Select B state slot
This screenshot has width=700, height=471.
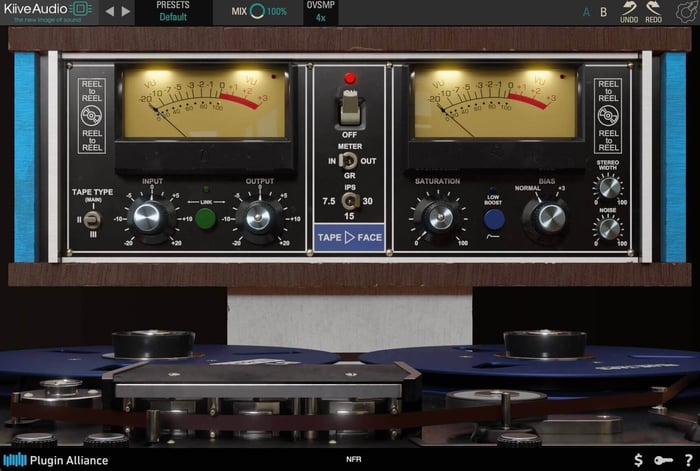(x=604, y=12)
